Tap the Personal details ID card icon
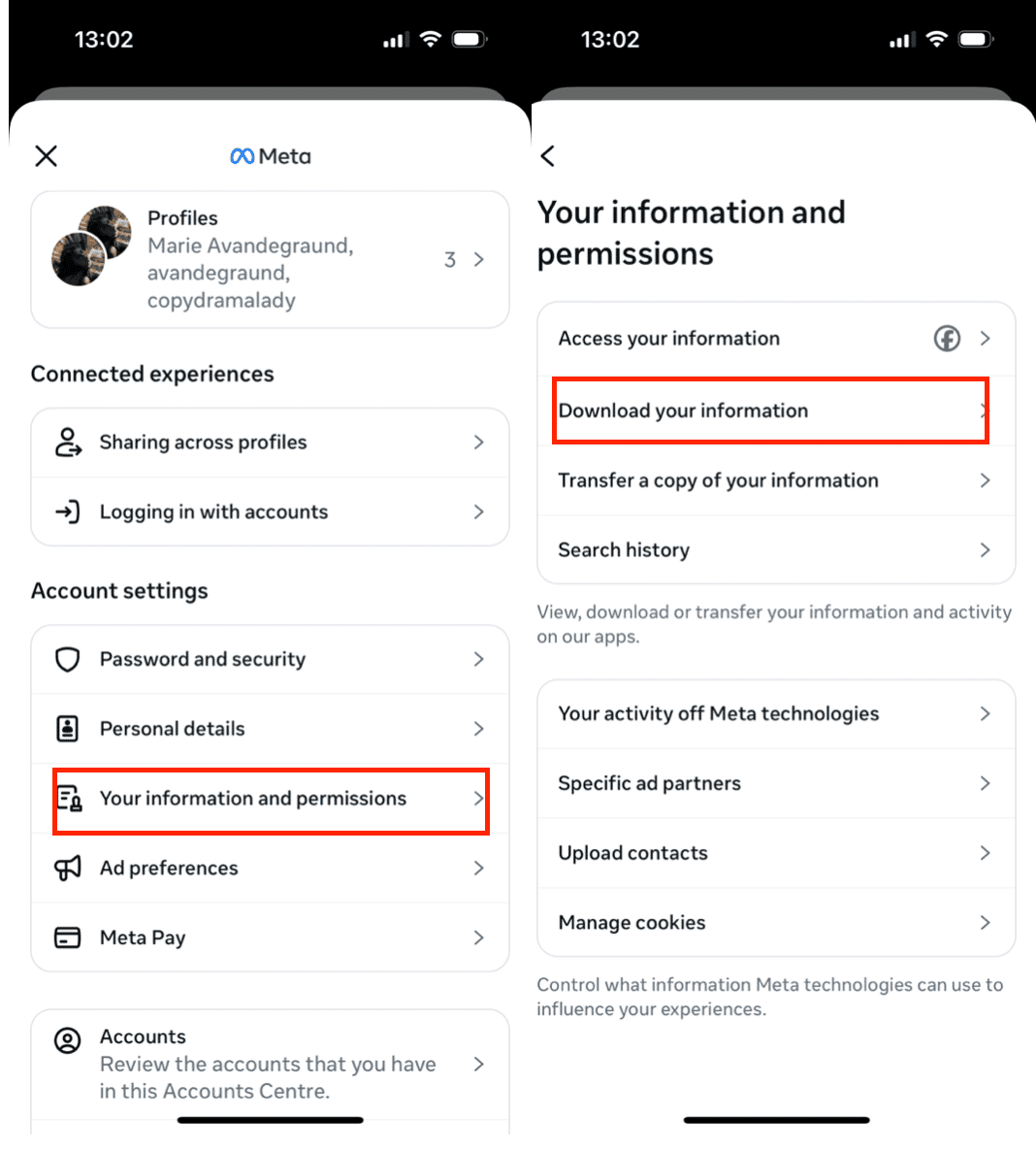 (x=67, y=729)
